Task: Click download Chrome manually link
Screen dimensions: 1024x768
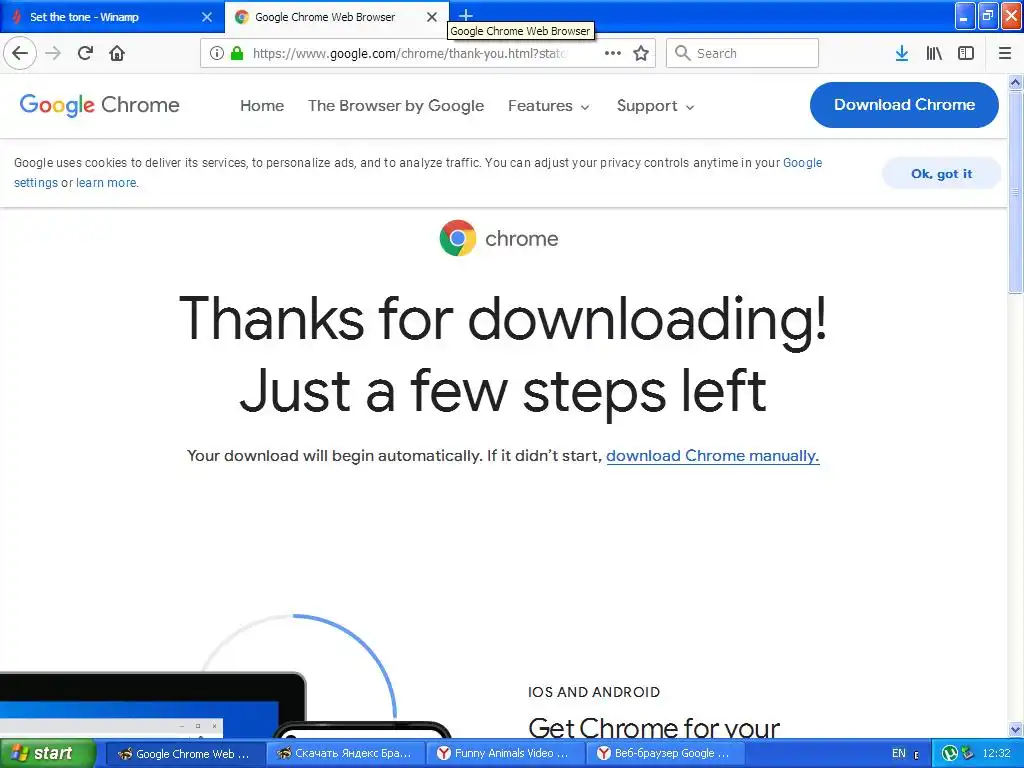Action: coord(712,456)
